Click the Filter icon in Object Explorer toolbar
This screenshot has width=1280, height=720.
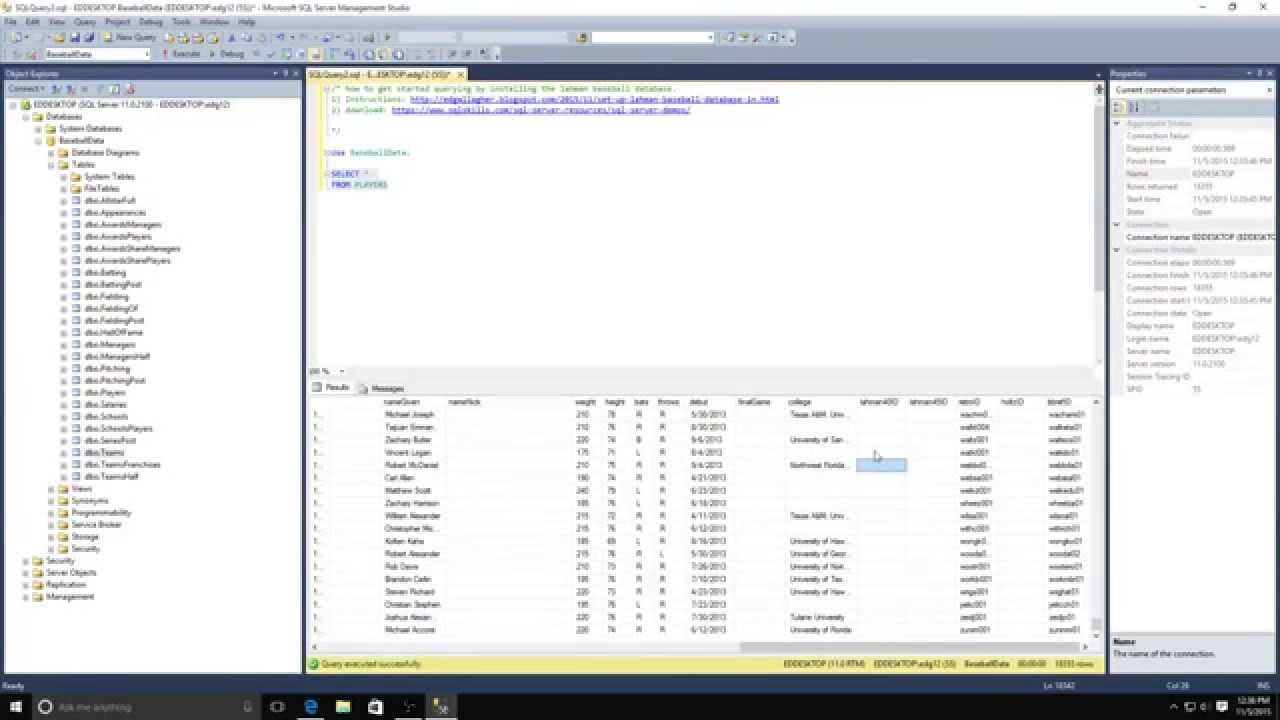click(99, 89)
